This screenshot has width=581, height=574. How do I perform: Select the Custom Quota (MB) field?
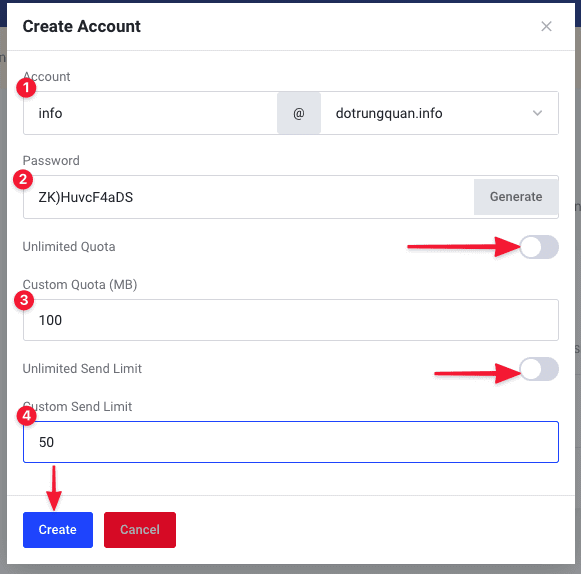291,320
